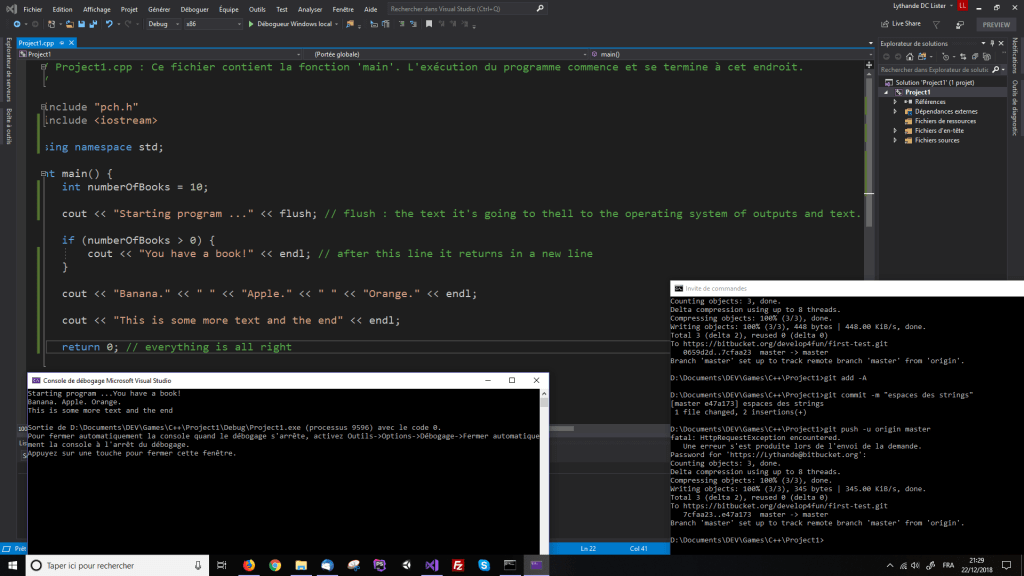Select the 'Références' item in Solution Explorer
Image resolution: width=1024 pixels, height=576 pixels.
pos(931,102)
